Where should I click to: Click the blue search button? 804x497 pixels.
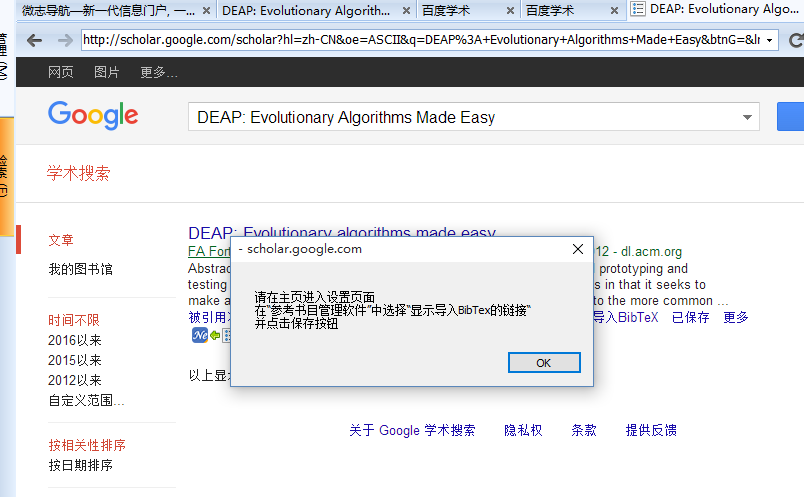pyautogui.click(x=790, y=117)
